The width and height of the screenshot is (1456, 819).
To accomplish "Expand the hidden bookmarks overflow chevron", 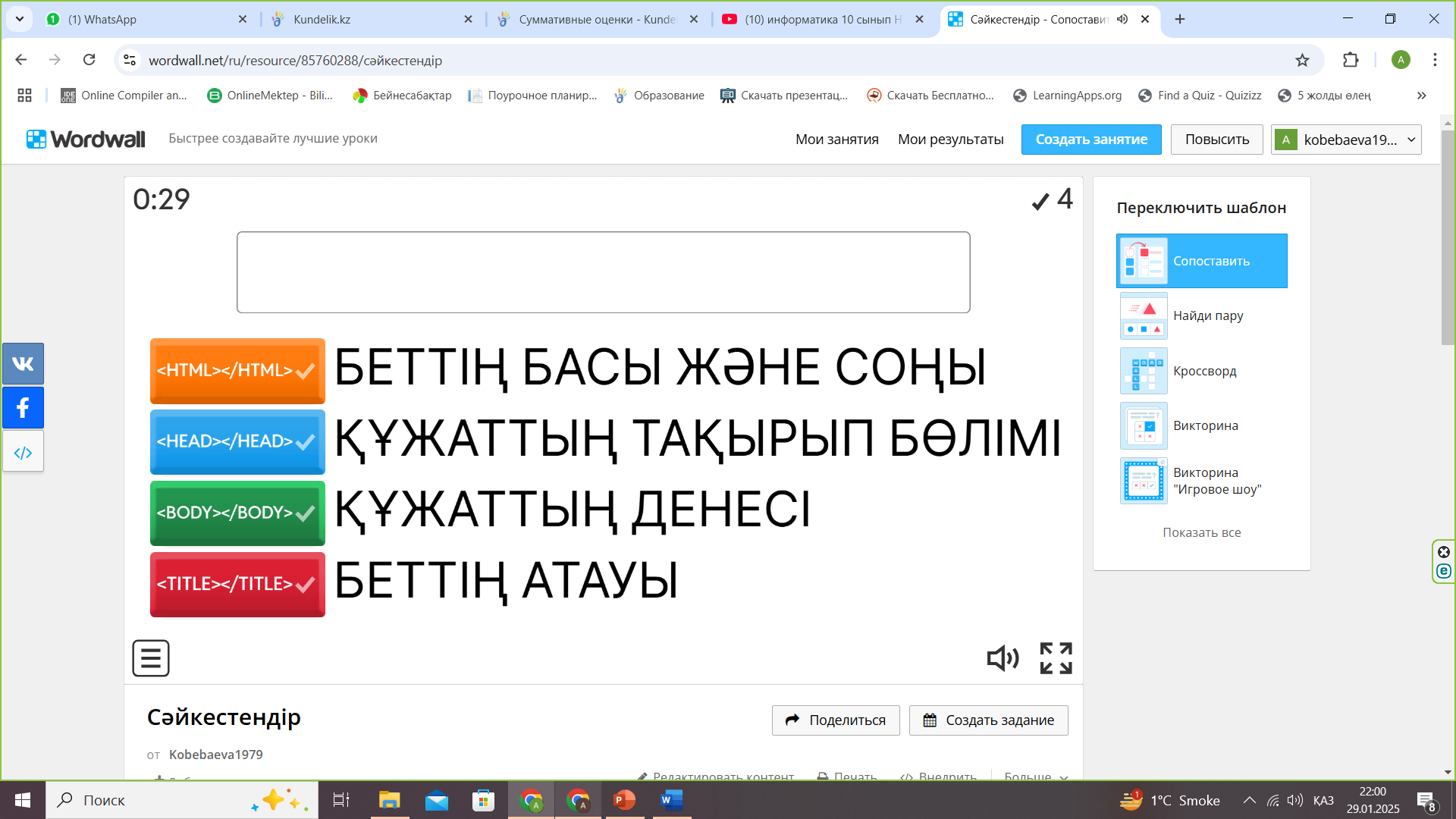I will tap(1422, 96).
